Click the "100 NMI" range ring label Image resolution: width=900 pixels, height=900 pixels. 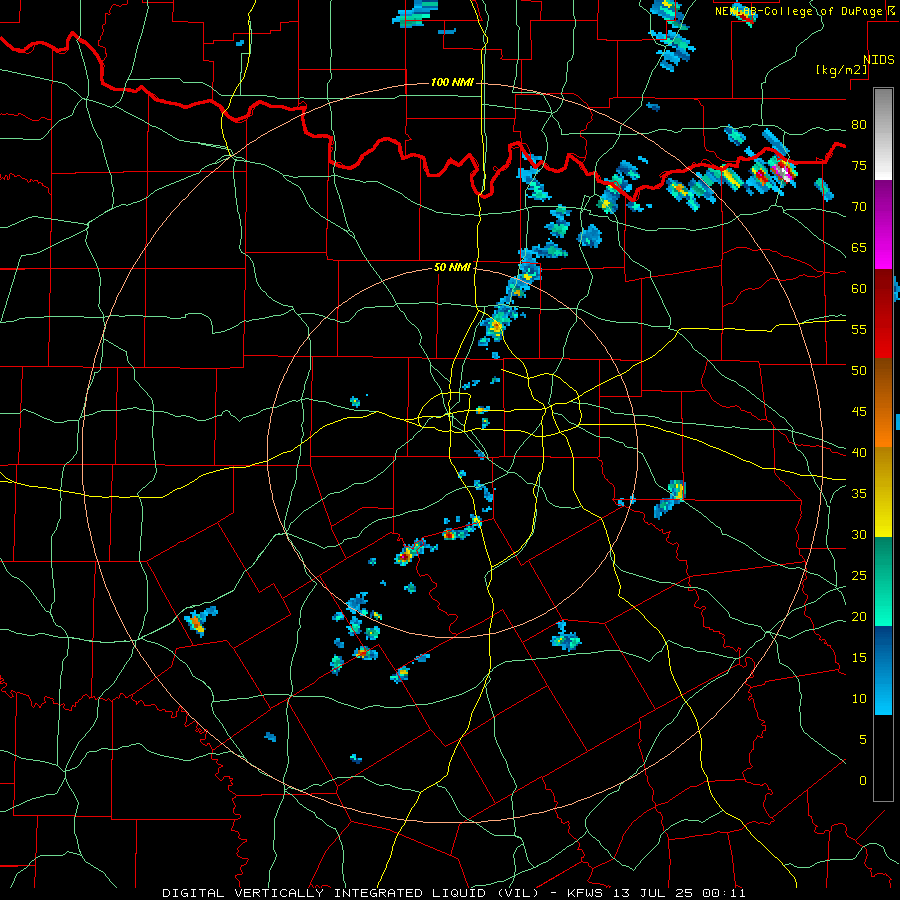point(452,82)
